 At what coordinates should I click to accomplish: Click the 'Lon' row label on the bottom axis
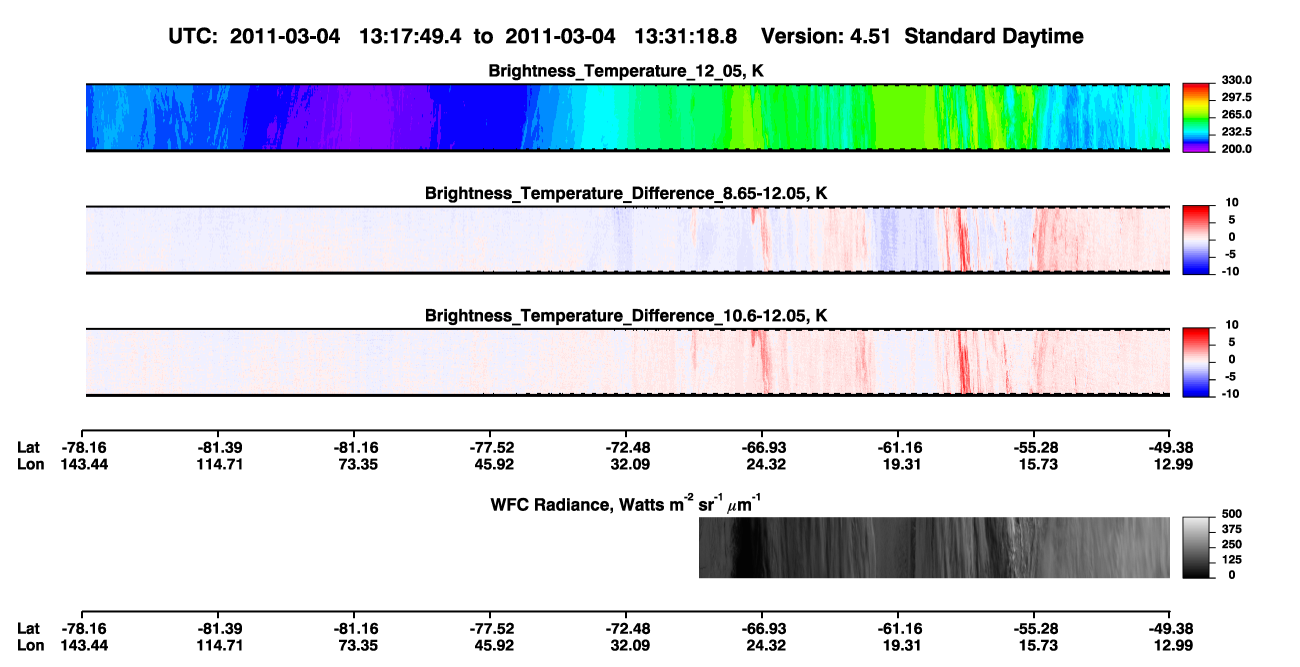[x=30, y=645]
